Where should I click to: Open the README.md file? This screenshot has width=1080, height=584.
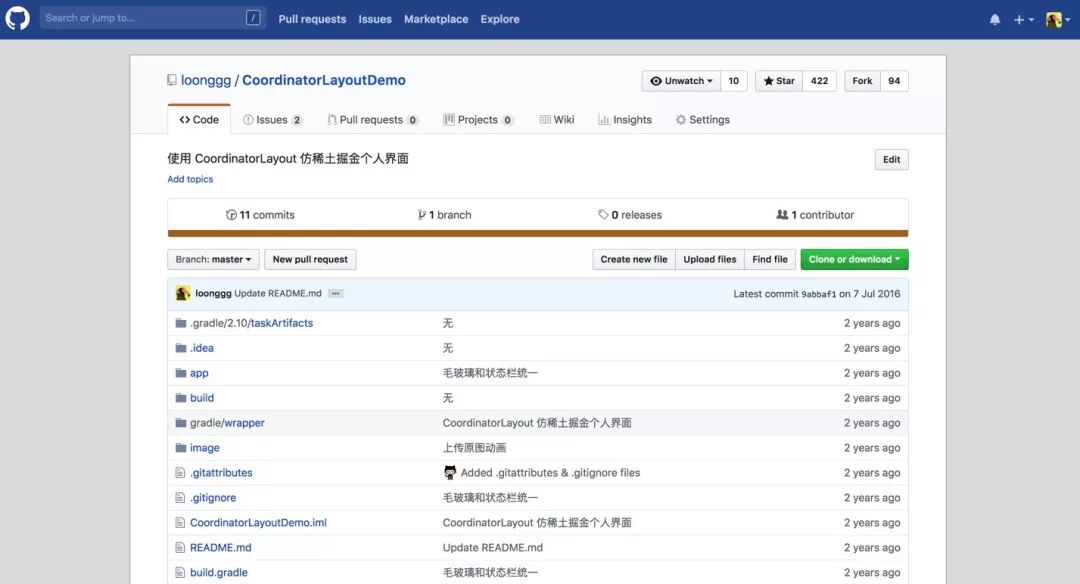click(220, 548)
